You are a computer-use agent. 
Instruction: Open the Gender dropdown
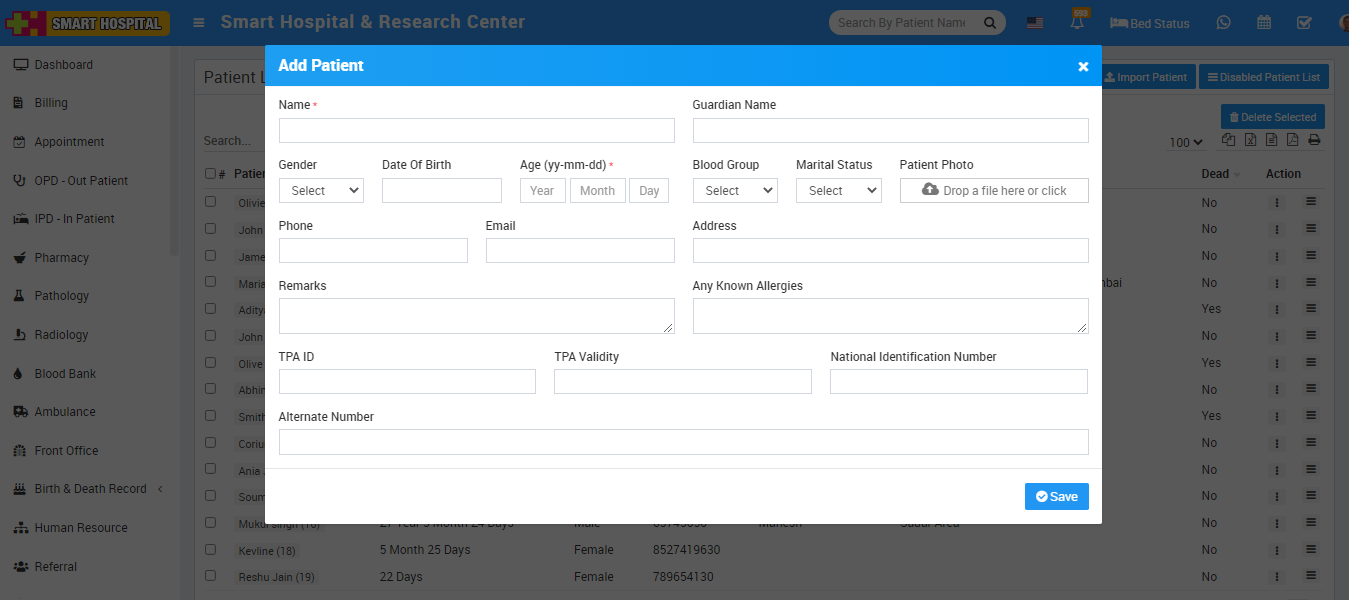pyautogui.click(x=320, y=191)
